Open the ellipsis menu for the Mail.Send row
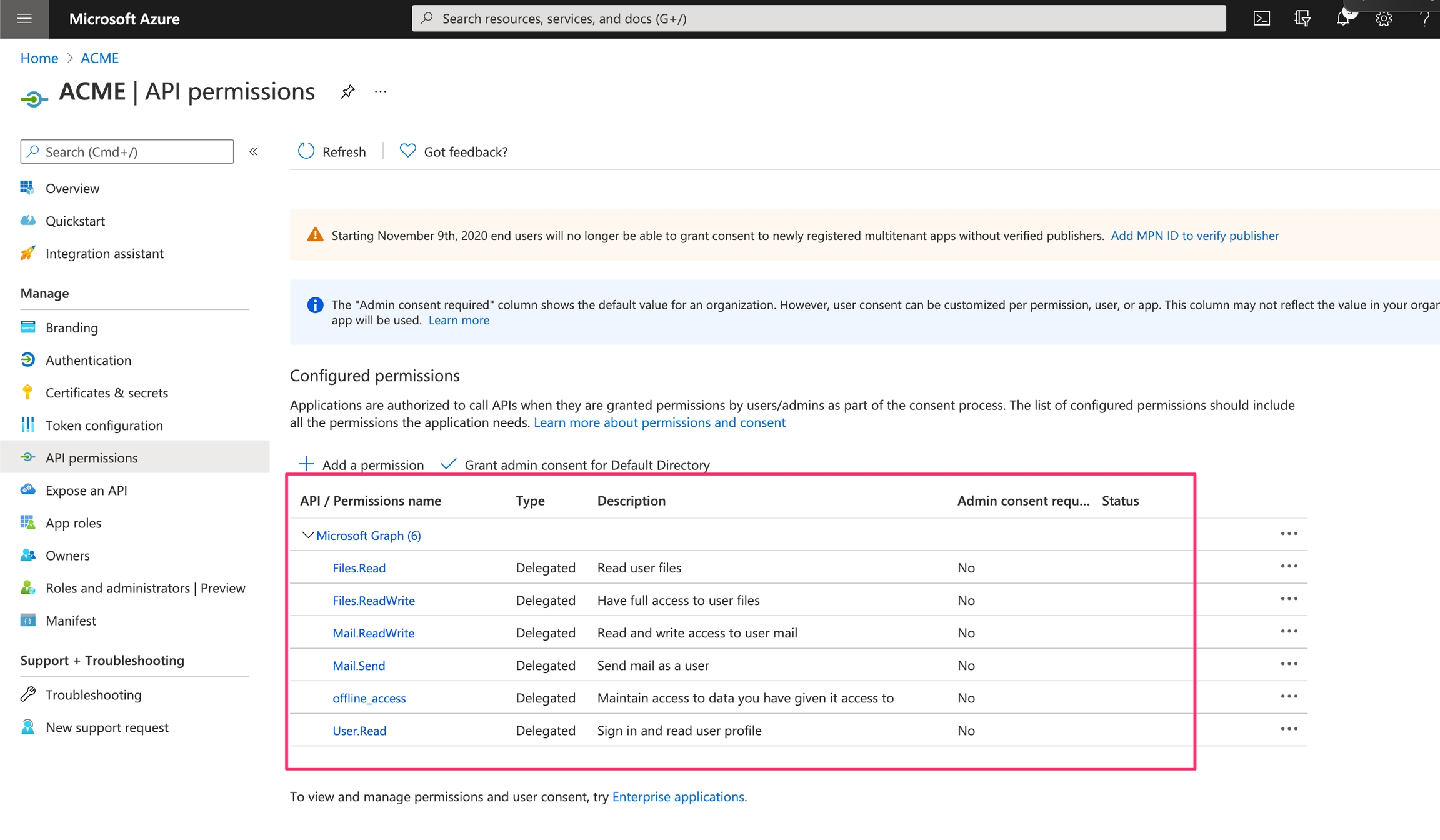Image resolution: width=1440 pixels, height=840 pixels. pyautogui.click(x=1289, y=664)
